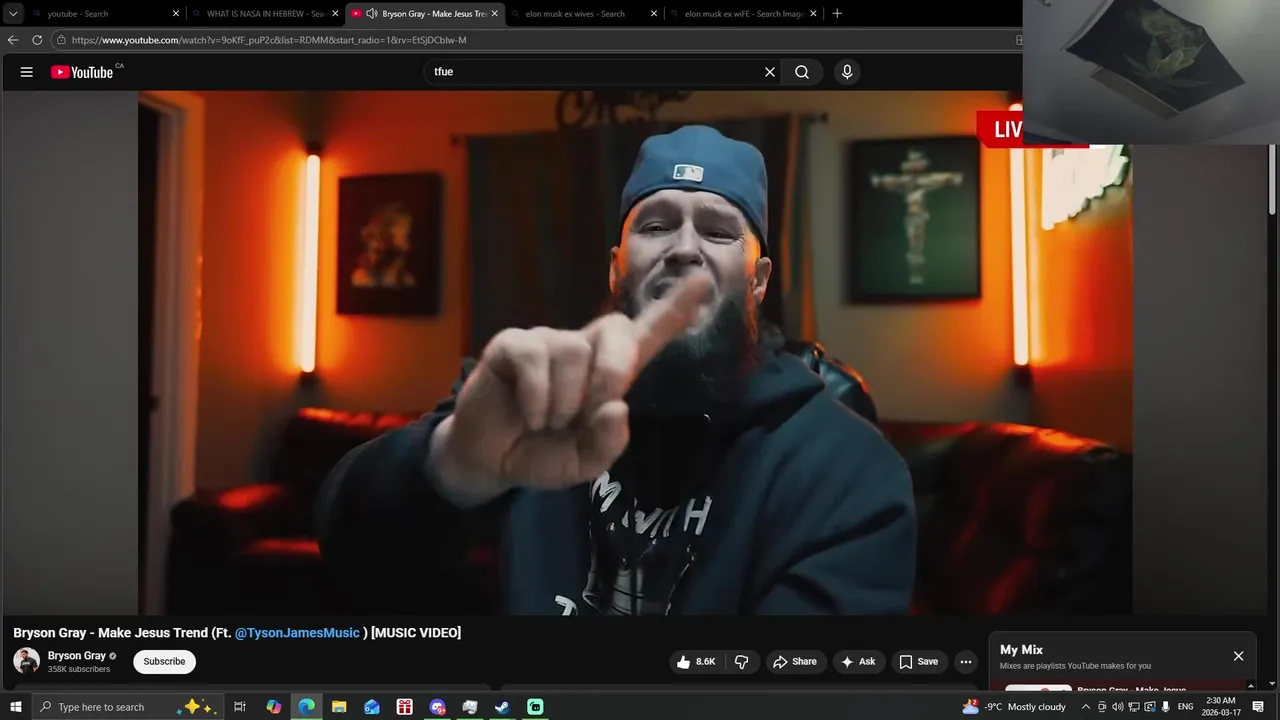Viewport: 1280px width, 720px height.
Task: Select the YouTube URL in address bar
Action: (x=269, y=40)
